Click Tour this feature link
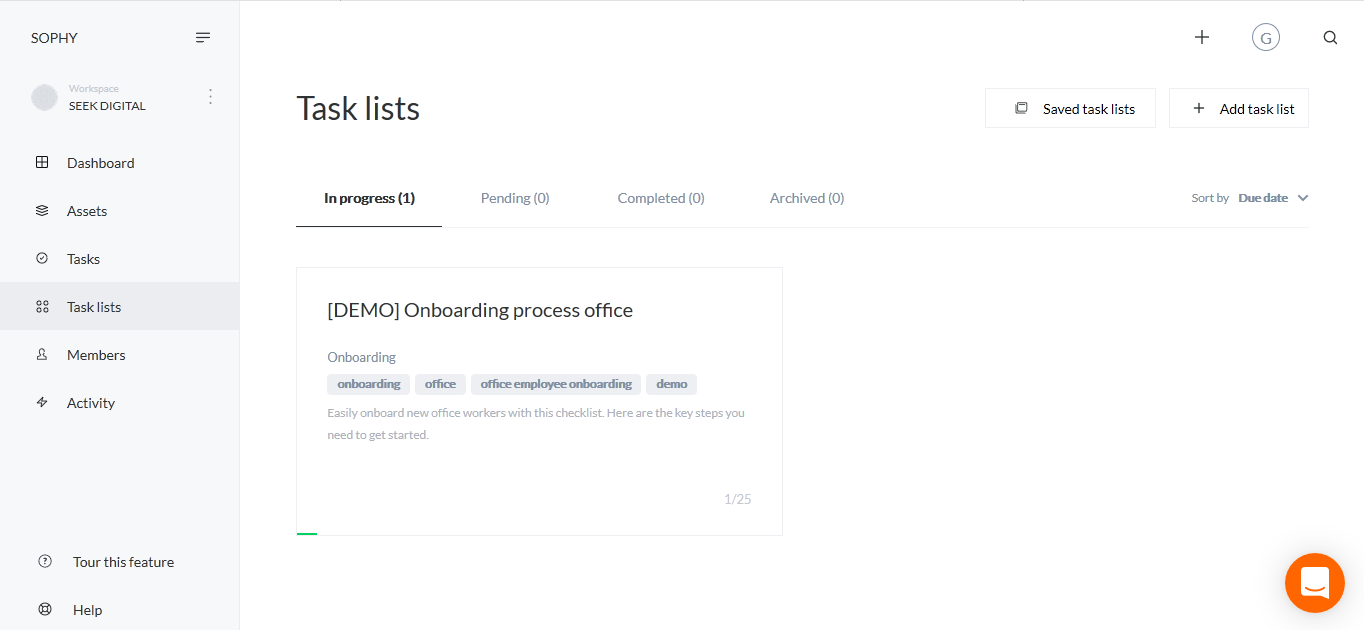The height and width of the screenshot is (630, 1364). coord(123,562)
